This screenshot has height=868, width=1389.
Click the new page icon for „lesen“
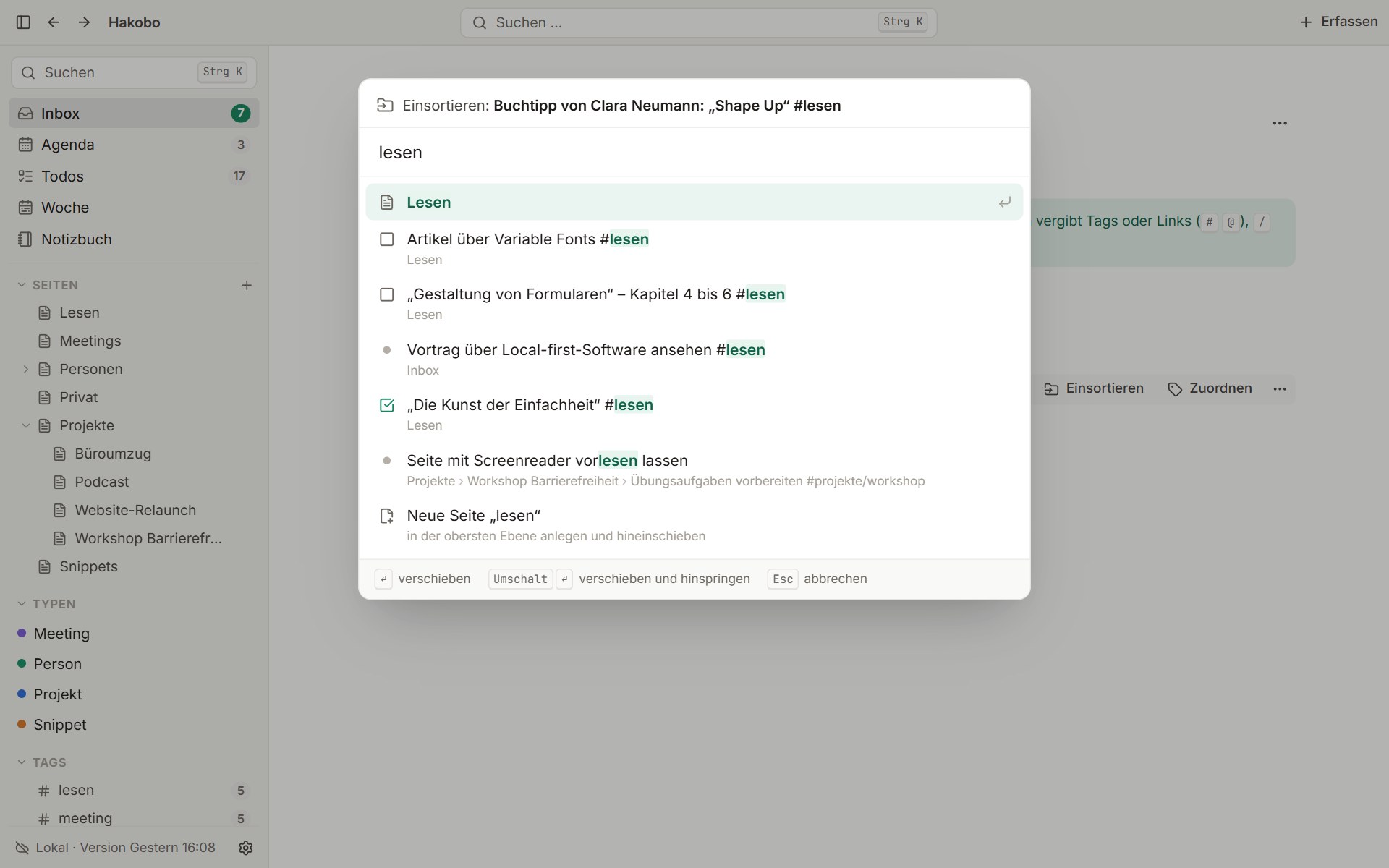[x=387, y=516]
